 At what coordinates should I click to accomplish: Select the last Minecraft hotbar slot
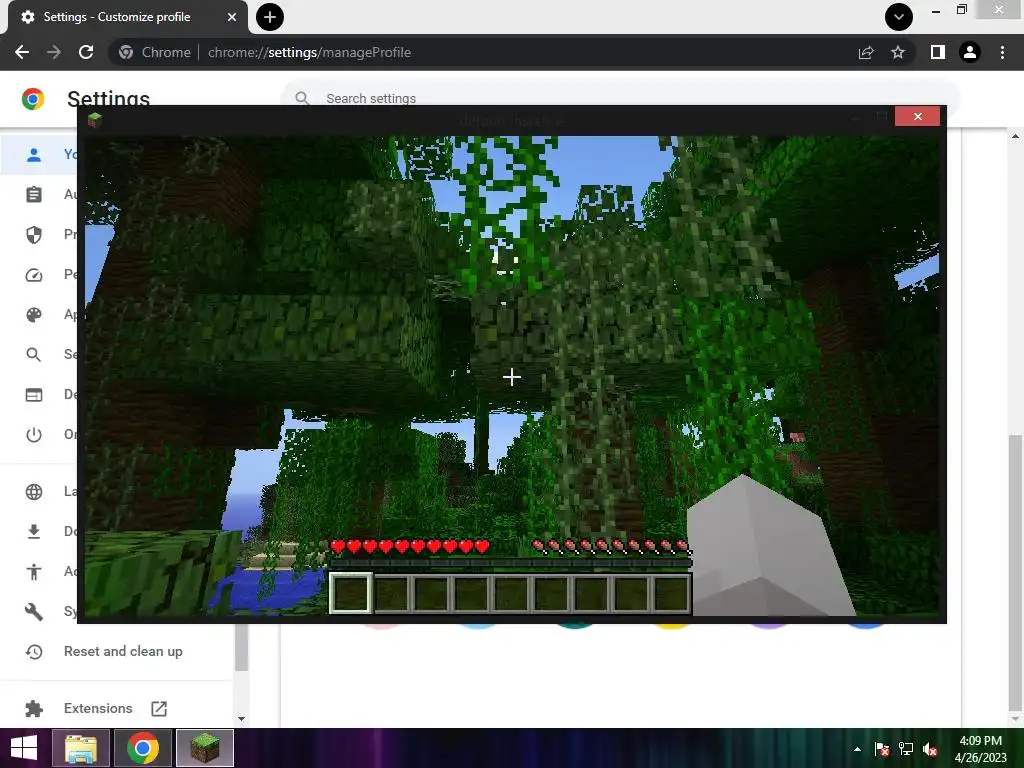point(671,594)
